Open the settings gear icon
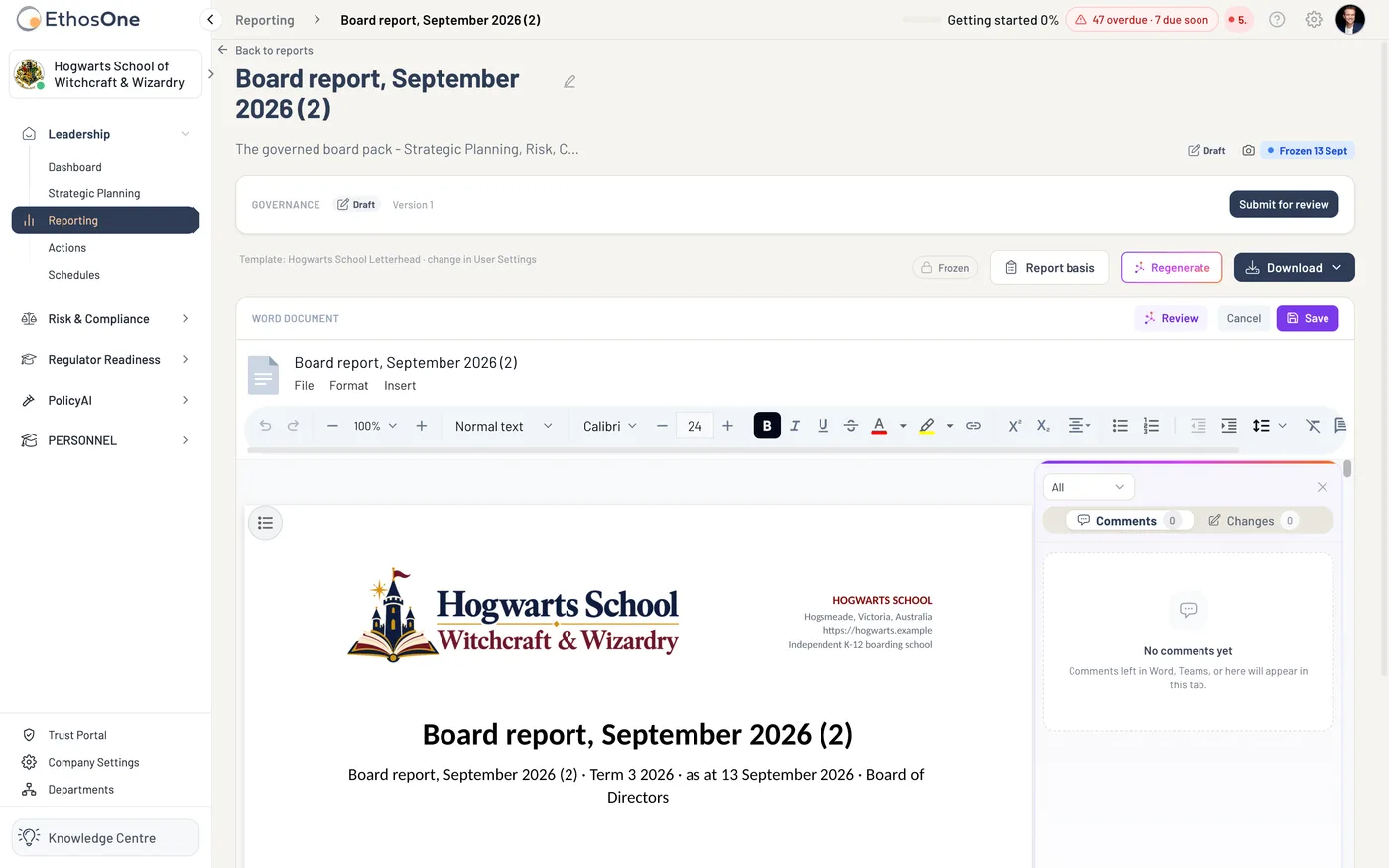 [1314, 20]
